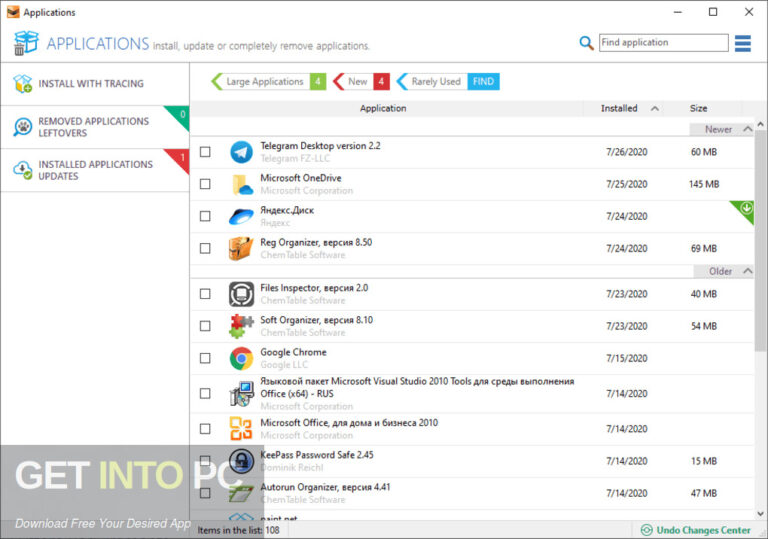Click the blue FIND button

483,81
